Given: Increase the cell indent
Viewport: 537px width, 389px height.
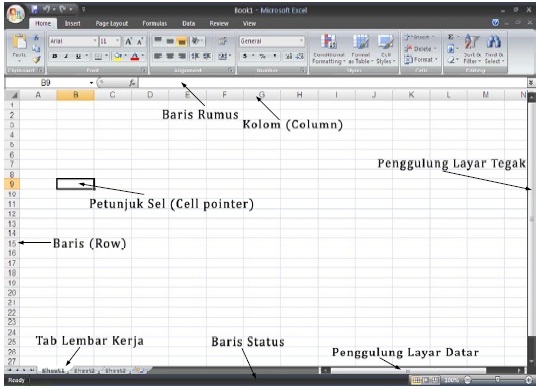Looking at the screenshot, I should tap(207, 56).
